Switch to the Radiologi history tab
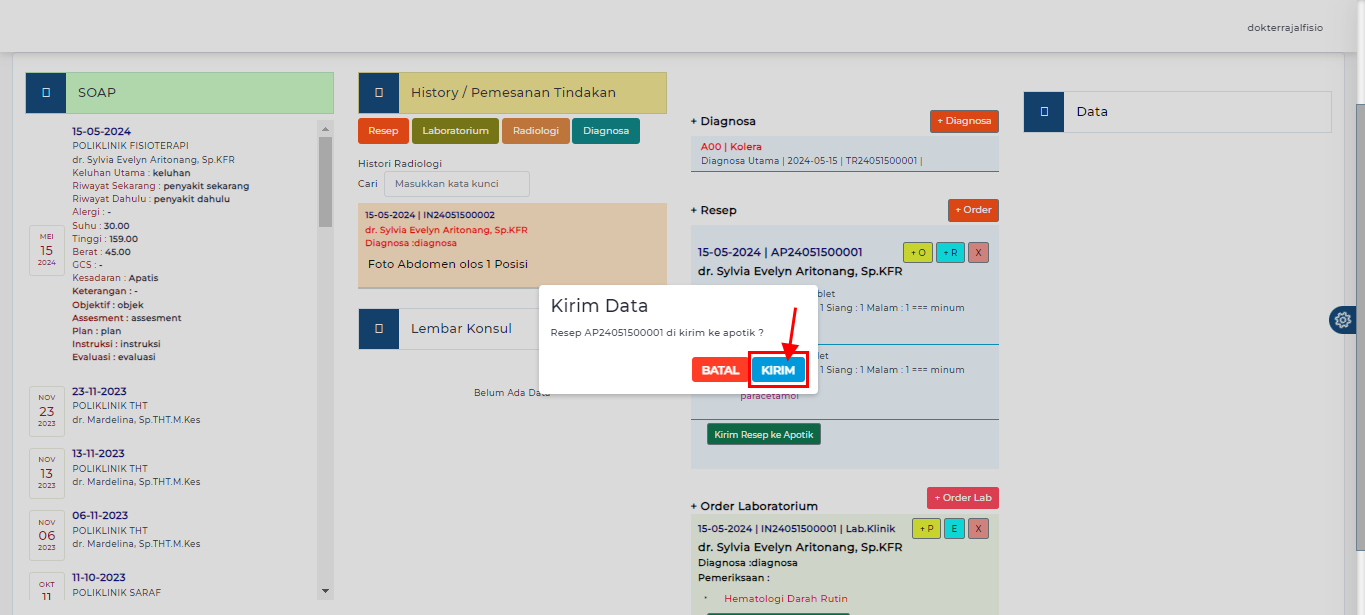Image resolution: width=1365 pixels, height=615 pixels. pos(536,131)
